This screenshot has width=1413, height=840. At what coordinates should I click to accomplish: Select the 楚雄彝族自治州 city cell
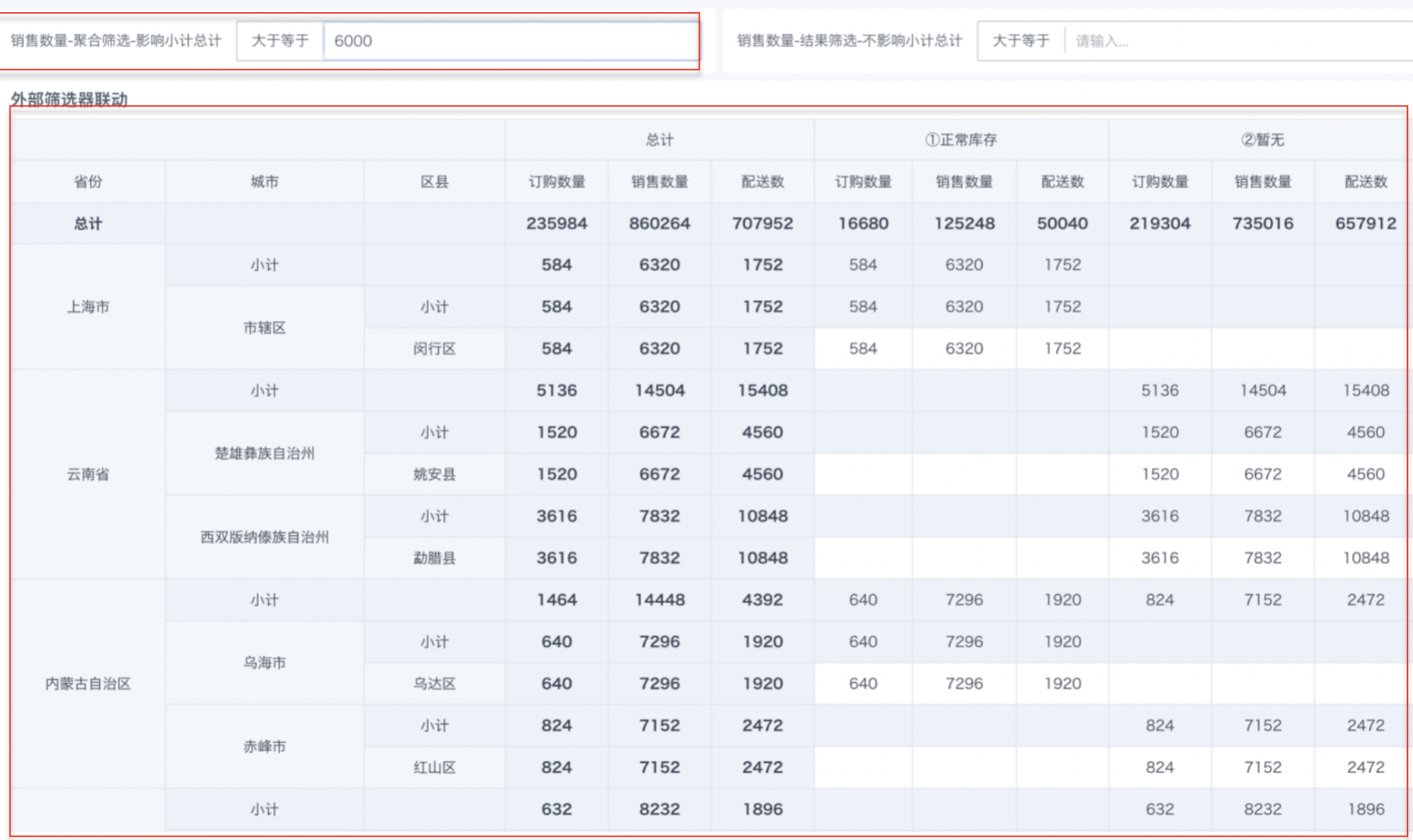[264, 453]
